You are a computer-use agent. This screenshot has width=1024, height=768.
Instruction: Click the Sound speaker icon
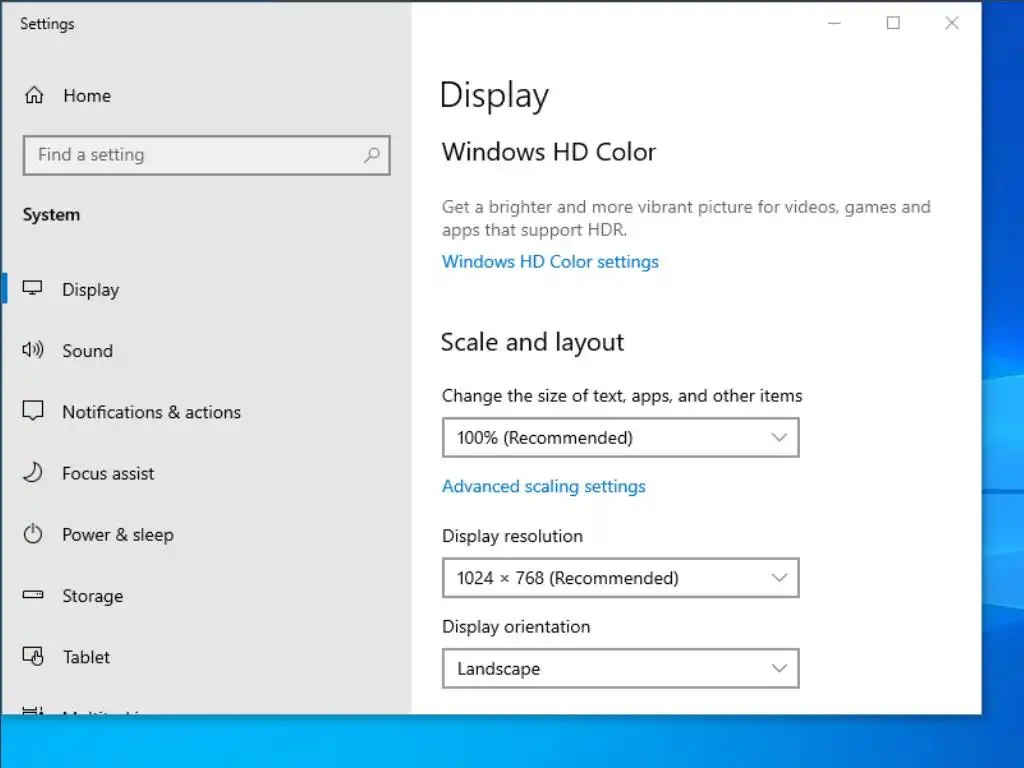[x=33, y=350]
